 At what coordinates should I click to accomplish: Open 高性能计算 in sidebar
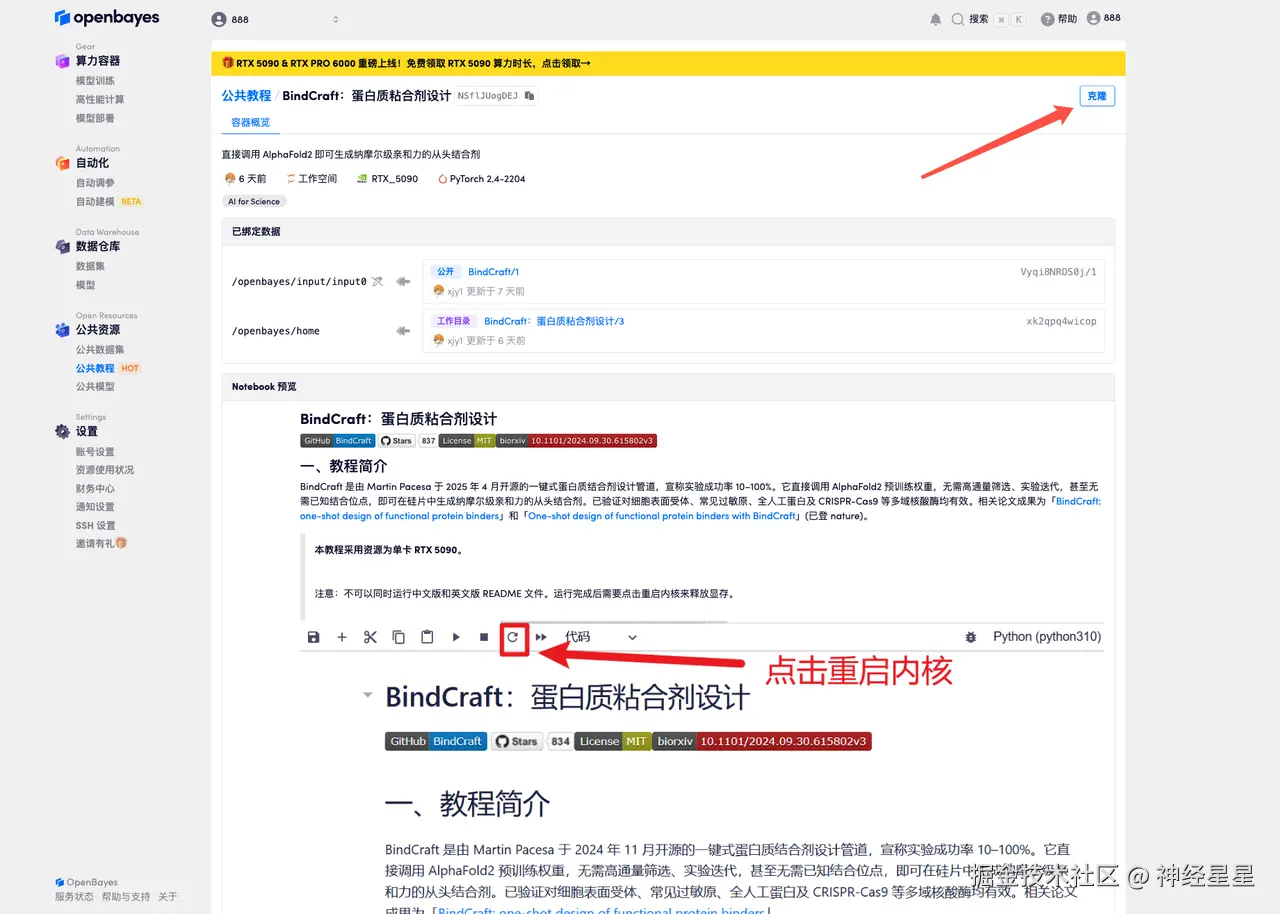pyautogui.click(x=100, y=100)
